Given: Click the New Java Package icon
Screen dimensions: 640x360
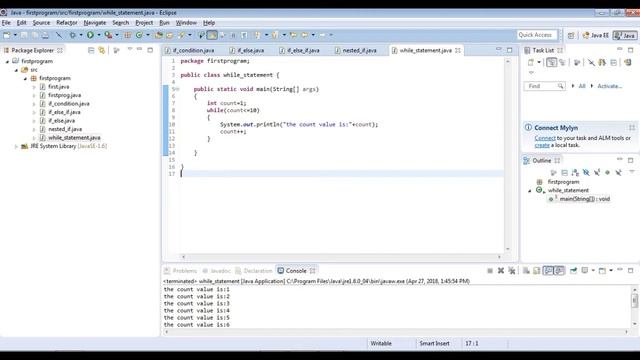Looking at the screenshot, I should click(x=128, y=35).
